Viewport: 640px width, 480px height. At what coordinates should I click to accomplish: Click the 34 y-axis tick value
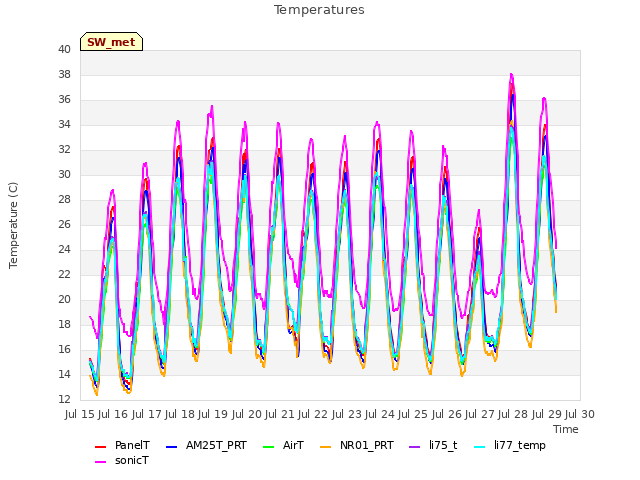point(64,124)
